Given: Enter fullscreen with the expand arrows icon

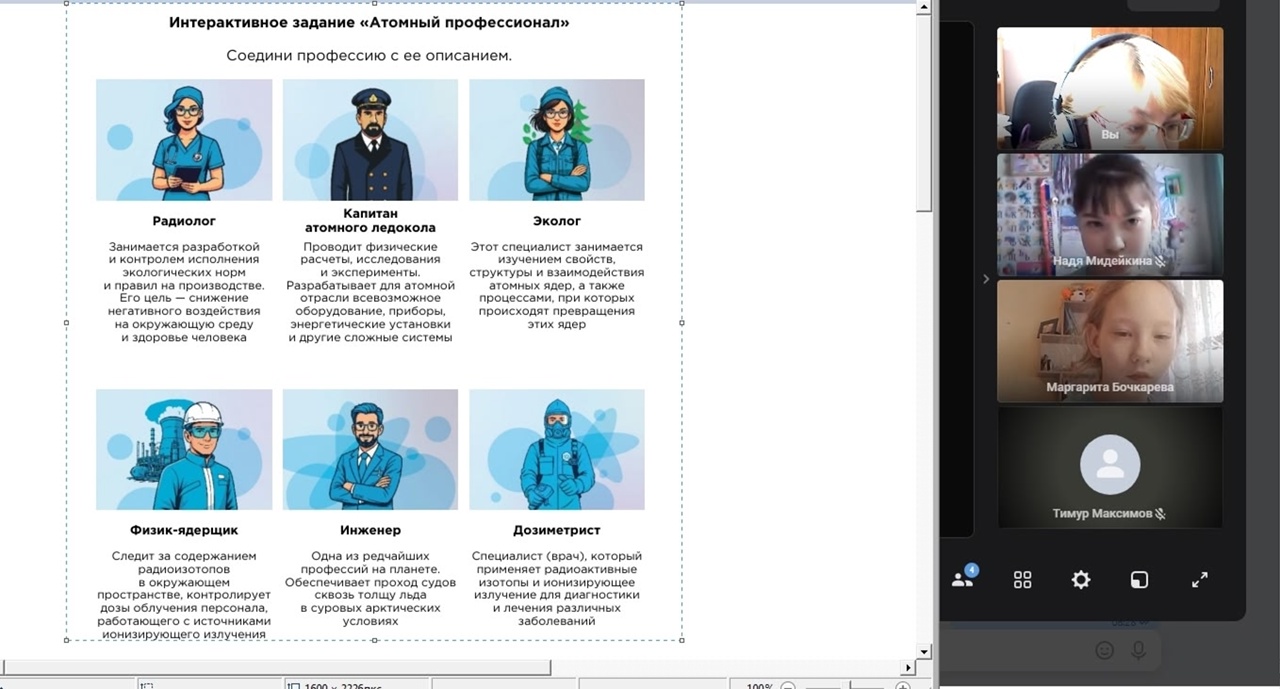Looking at the screenshot, I should coord(1200,579).
